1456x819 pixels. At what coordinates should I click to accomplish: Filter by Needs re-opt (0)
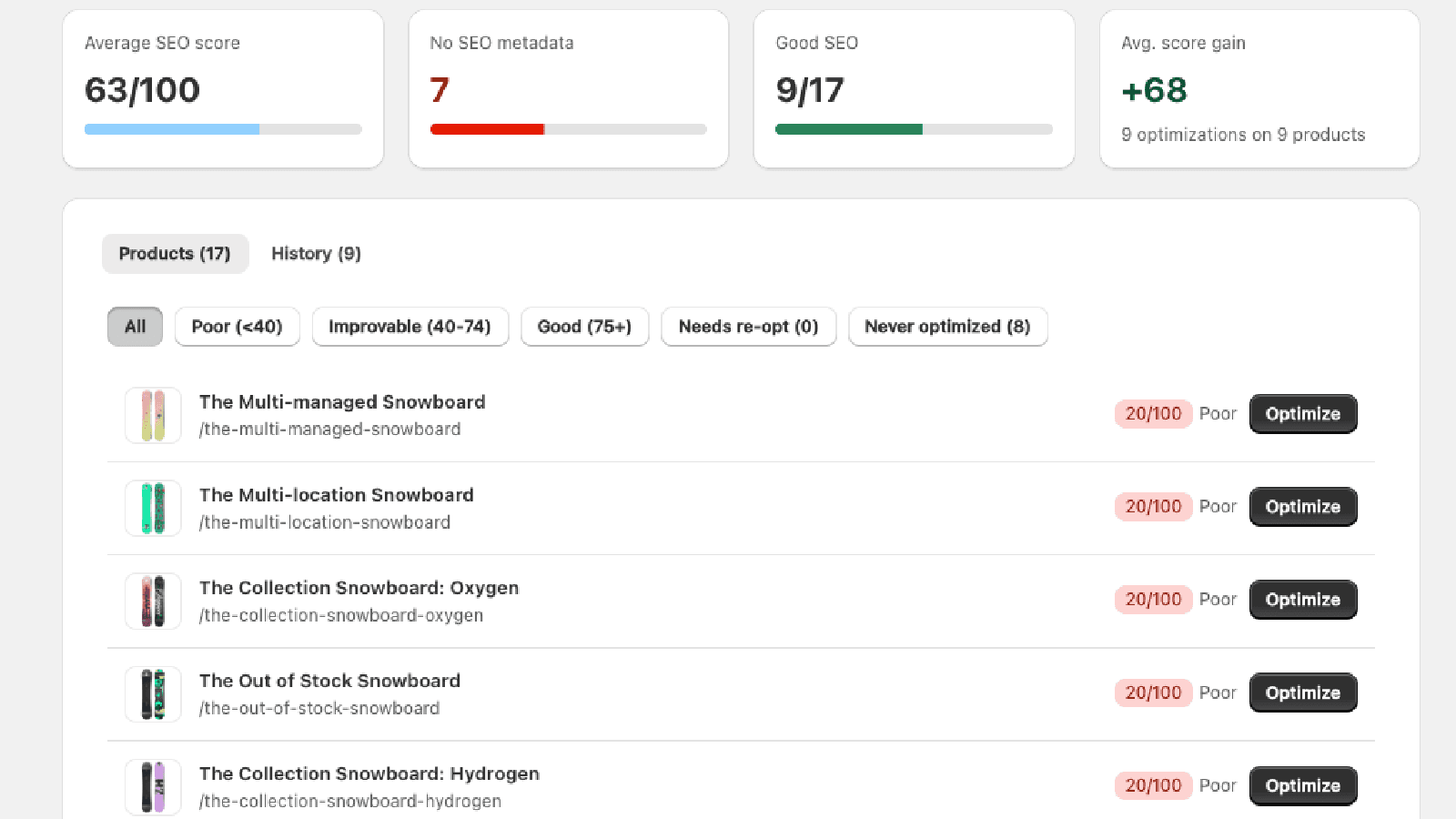[748, 327]
